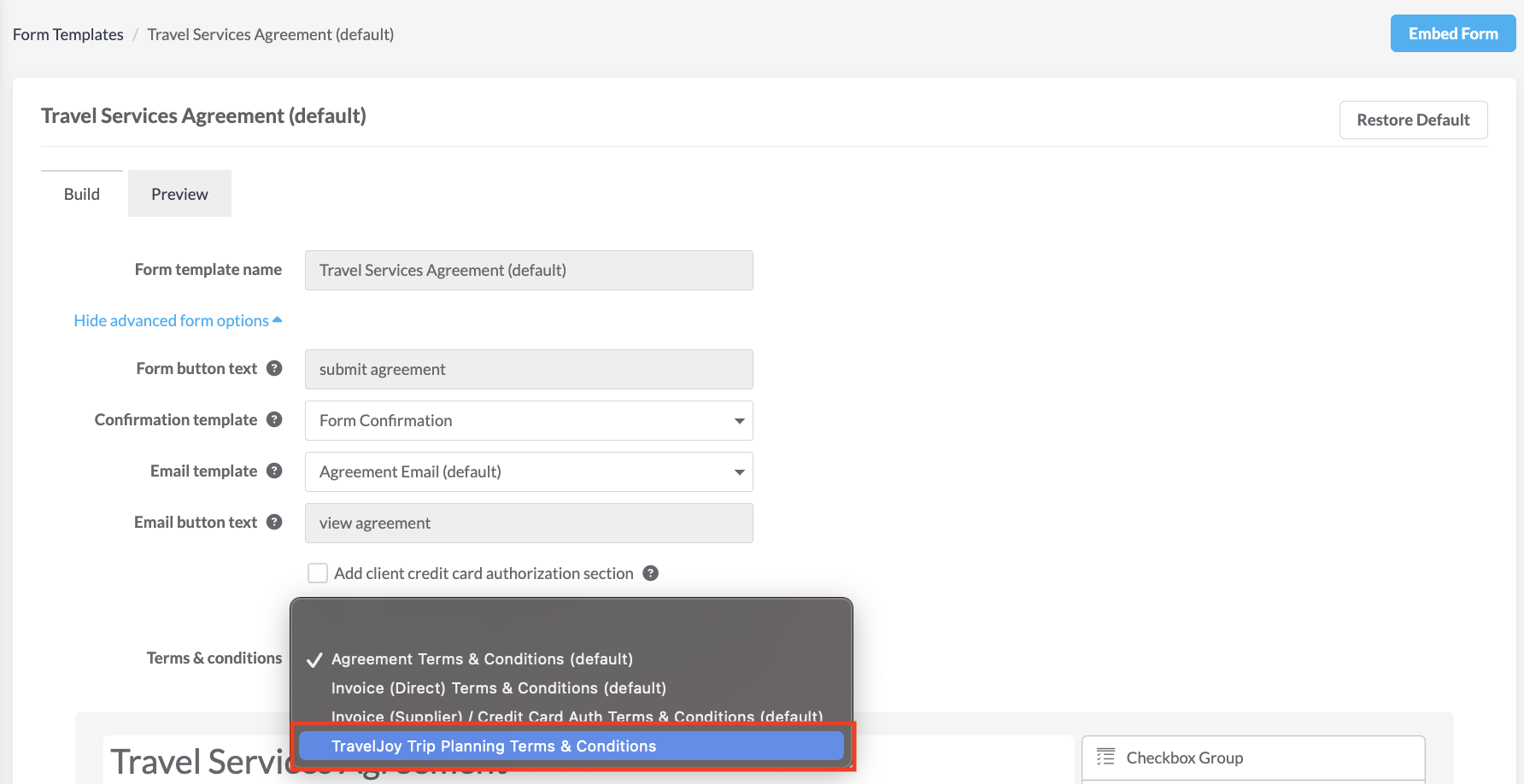Image resolution: width=1524 pixels, height=784 pixels.
Task: Click the view agreement text field
Action: coord(529,523)
